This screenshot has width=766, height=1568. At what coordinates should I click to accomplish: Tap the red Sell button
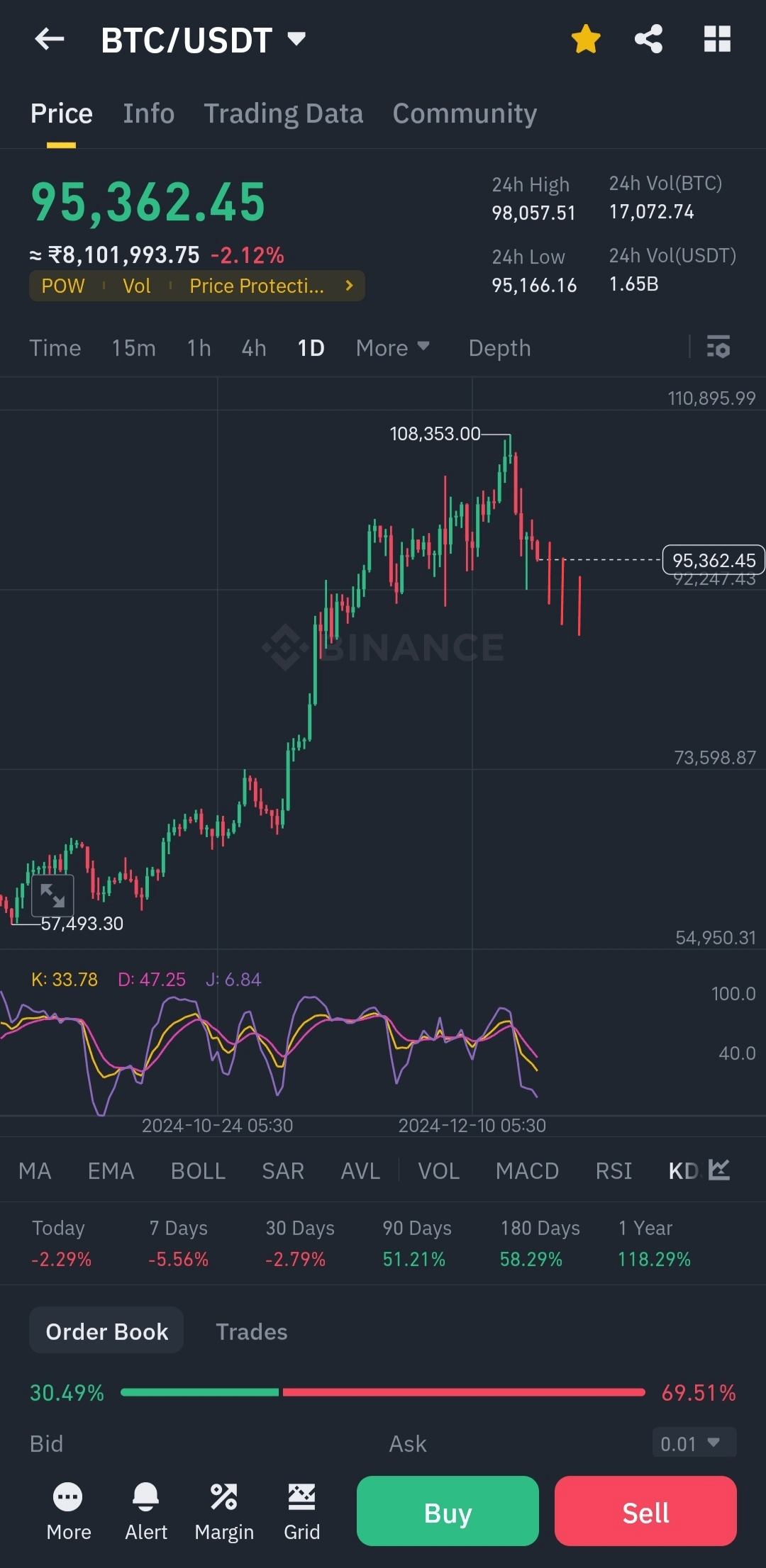pos(645,1511)
